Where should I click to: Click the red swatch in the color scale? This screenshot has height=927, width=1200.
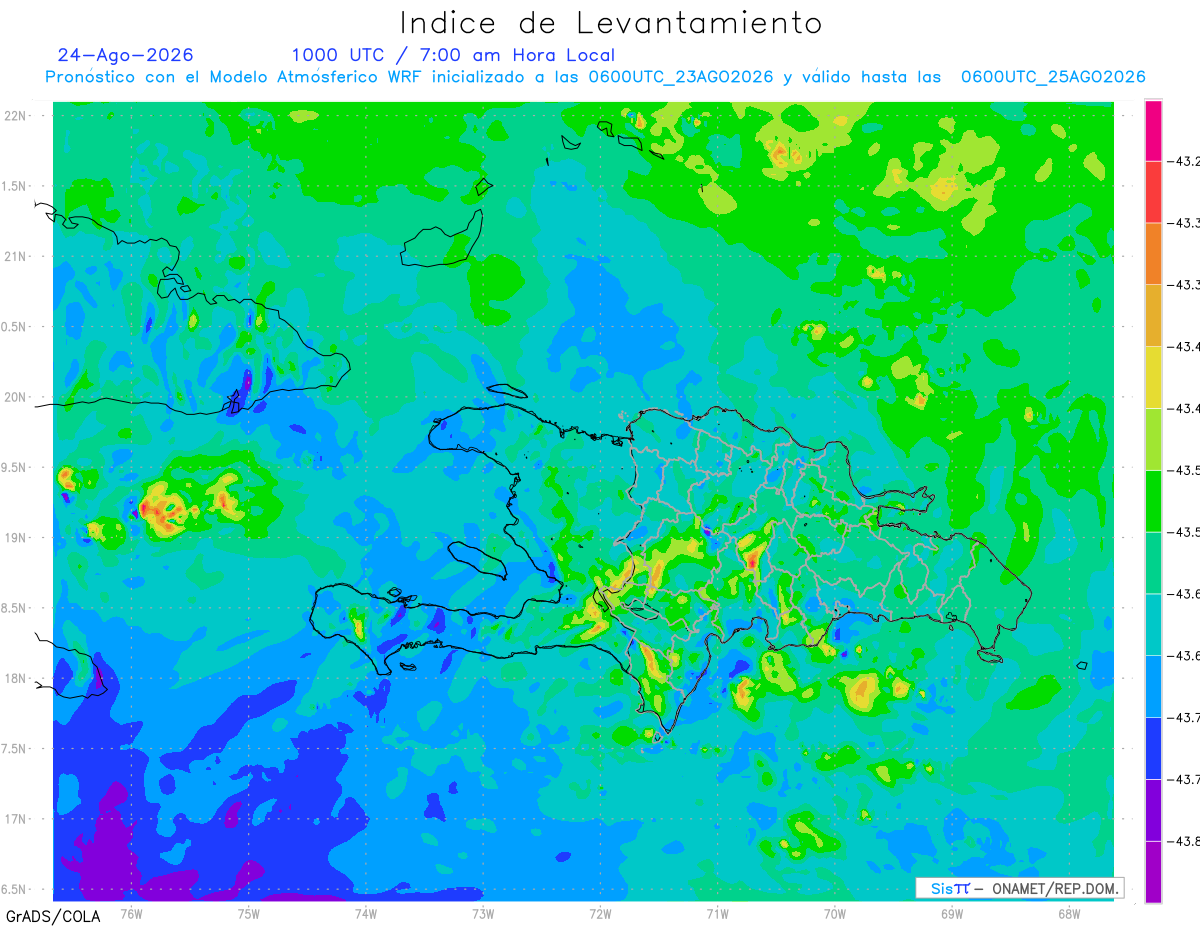1153,192
